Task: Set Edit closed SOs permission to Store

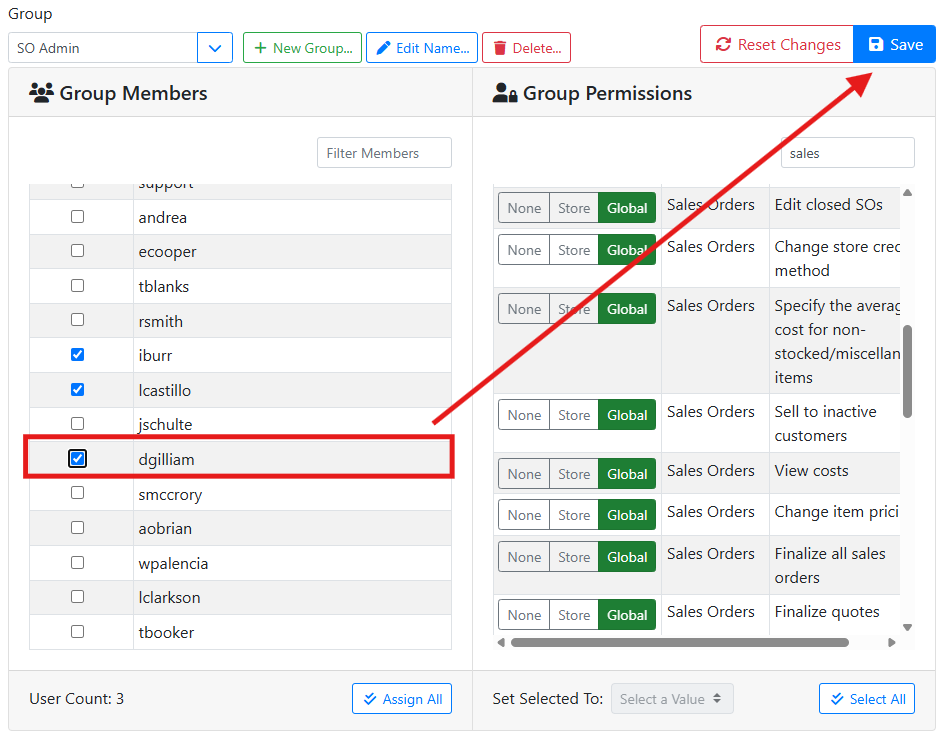Action: (574, 208)
